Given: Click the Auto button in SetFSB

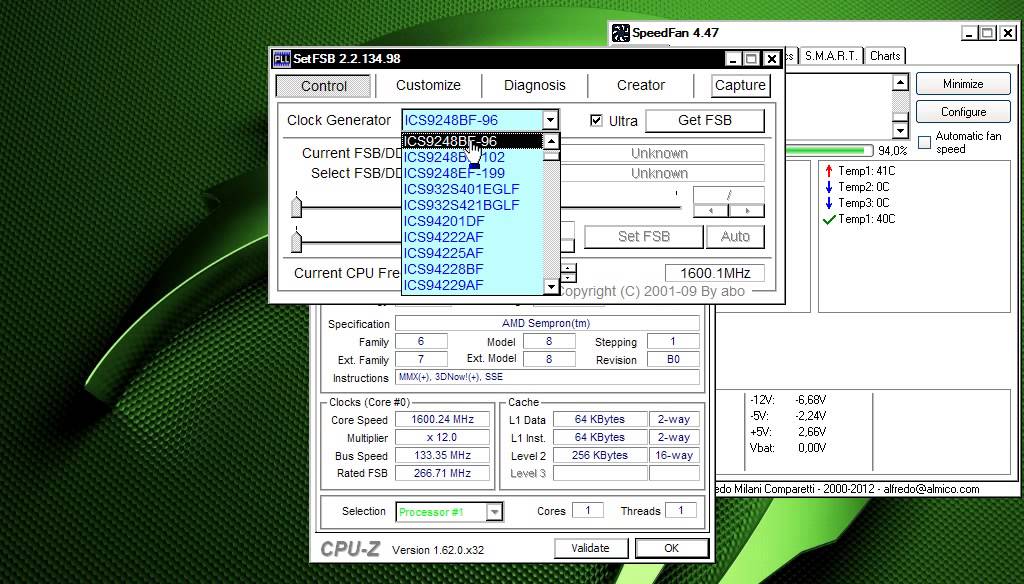Looking at the screenshot, I should click(735, 236).
